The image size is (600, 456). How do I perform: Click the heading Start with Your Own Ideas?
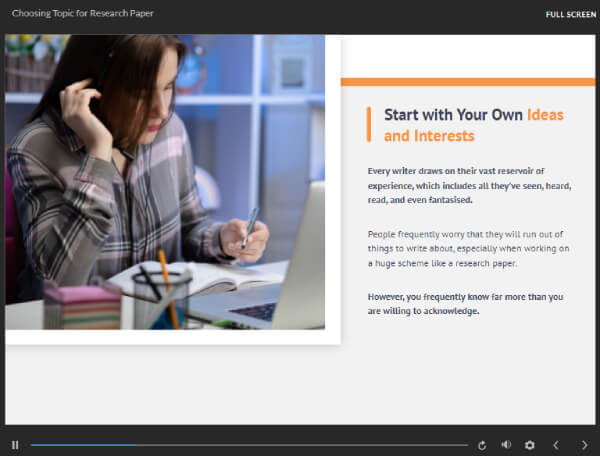[474, 115]
